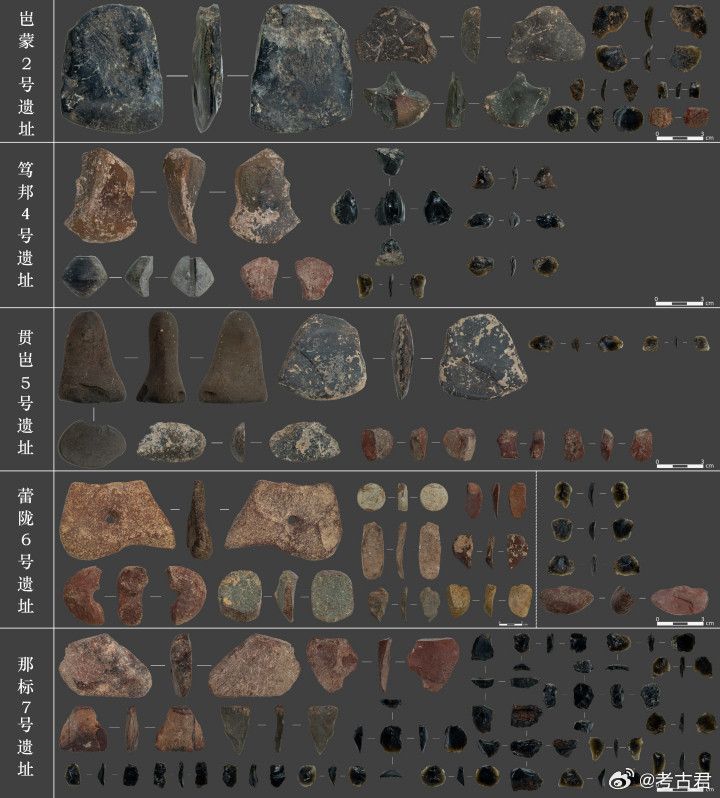Viewport: 720px width, 798px height.
Task: Click the 3 cm scale bar in 蕾陇6号遗址 right section
Action: [x=684, y=621]
